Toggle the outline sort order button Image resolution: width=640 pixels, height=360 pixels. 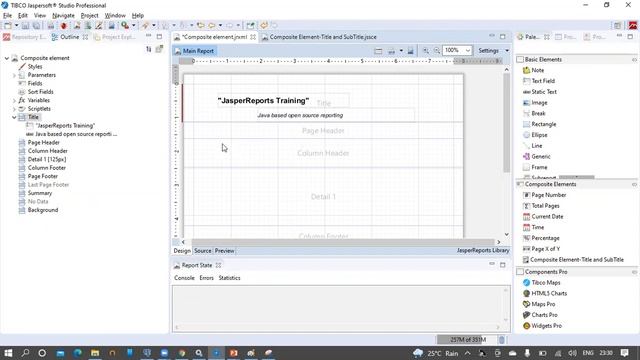point(149,49)
